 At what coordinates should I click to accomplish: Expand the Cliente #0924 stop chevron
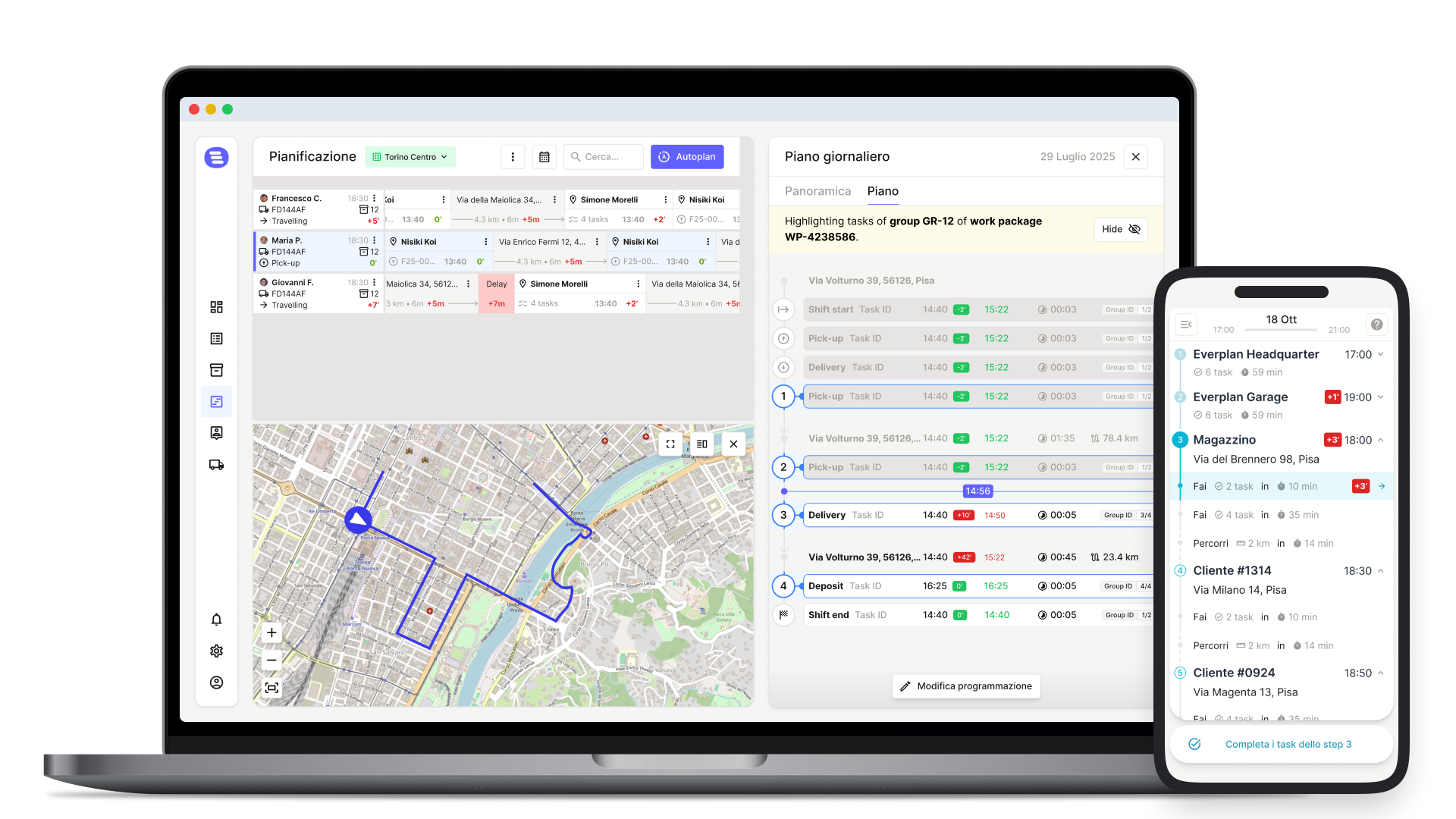click(1380, 673)
